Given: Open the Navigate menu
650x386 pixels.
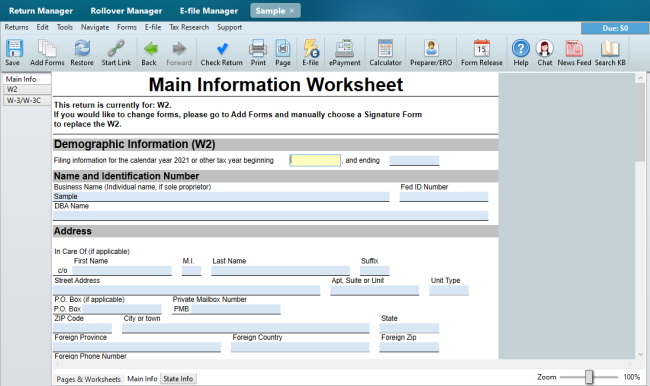Looking at the screenshot, I should click(95, 27).
